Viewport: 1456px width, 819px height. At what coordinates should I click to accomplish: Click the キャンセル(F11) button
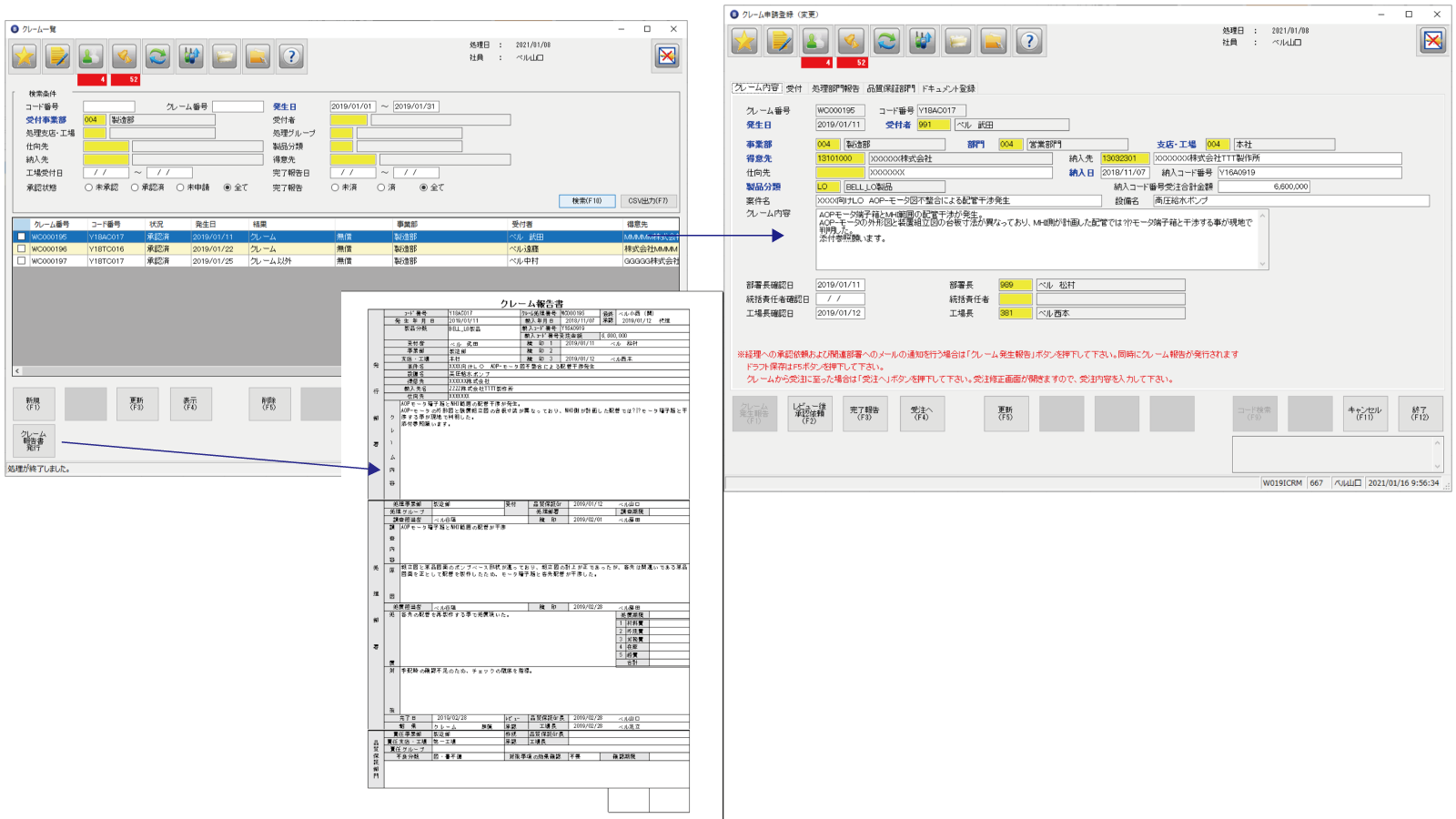click(x=1365, y=413)
